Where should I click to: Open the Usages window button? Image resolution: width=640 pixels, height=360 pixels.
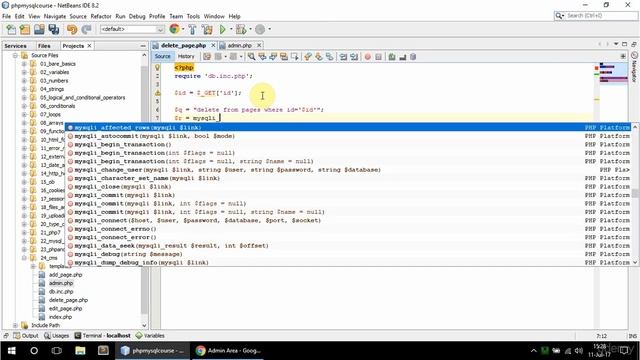[x=56, y=336]
